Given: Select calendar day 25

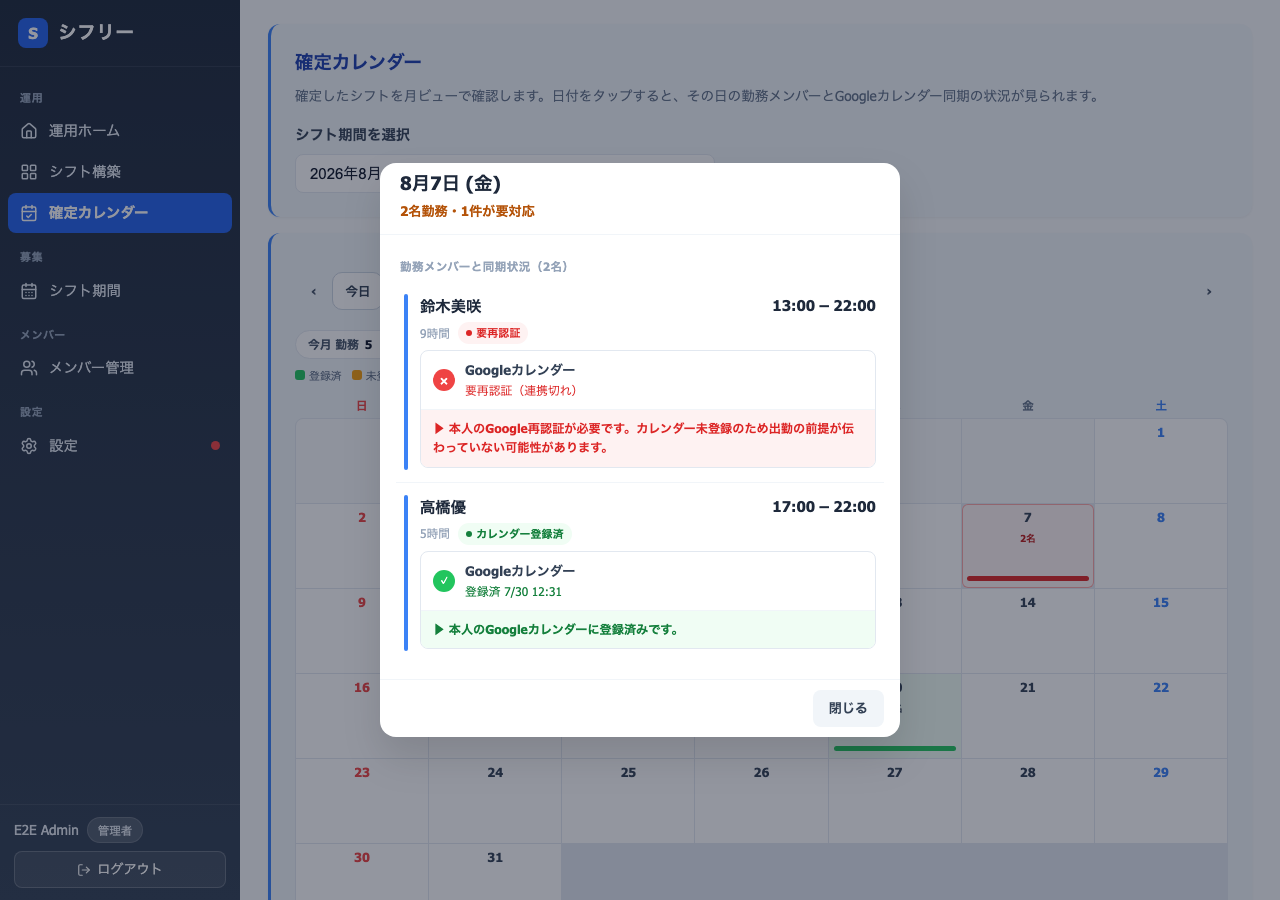Looking at the screenshot, I should click(x=628, y=801).
